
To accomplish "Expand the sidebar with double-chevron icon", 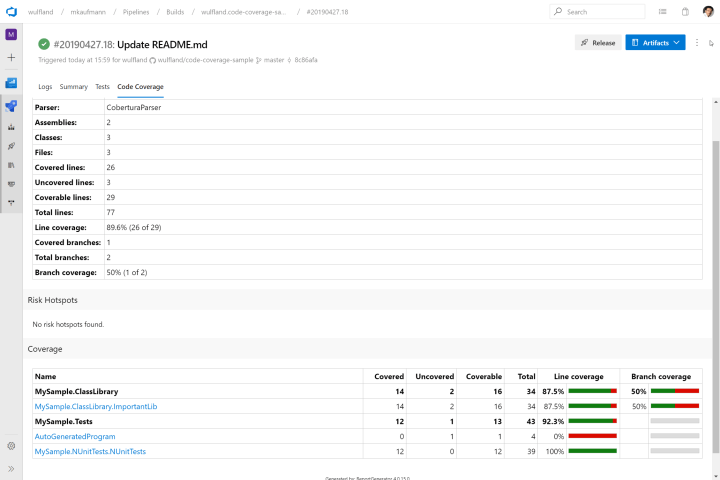I will click(11, 469).
